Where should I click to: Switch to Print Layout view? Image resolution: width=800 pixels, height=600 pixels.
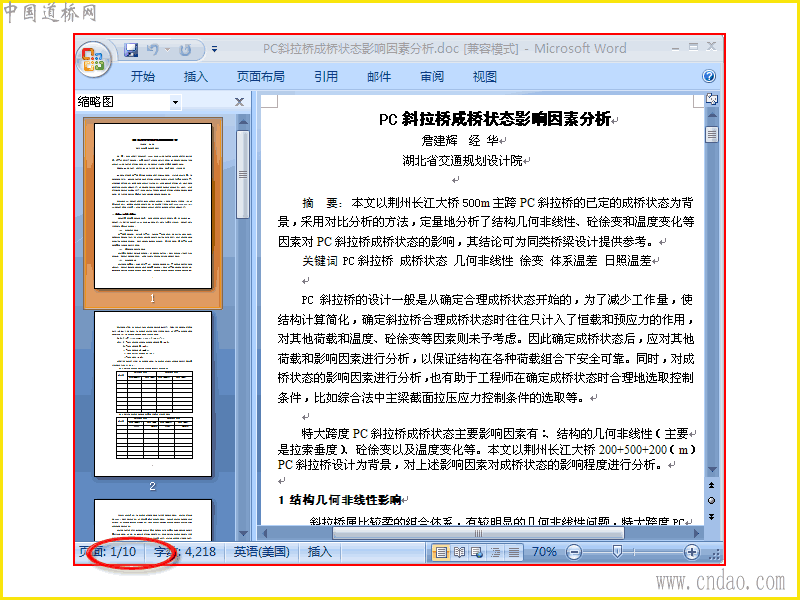pyautogui.click(x=441, y=552)
